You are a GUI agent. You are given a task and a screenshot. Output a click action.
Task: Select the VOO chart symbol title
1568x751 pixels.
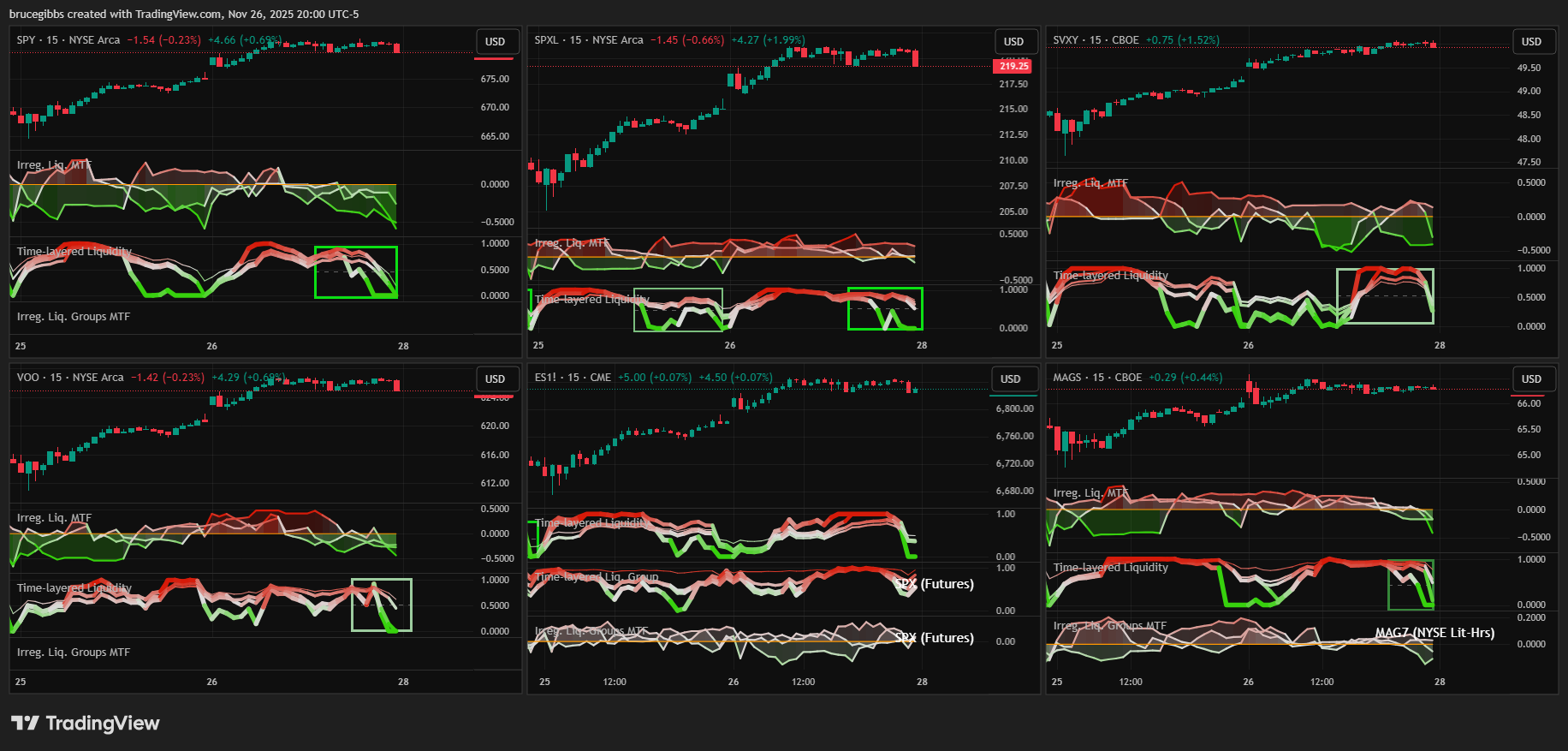click(70, 378)
